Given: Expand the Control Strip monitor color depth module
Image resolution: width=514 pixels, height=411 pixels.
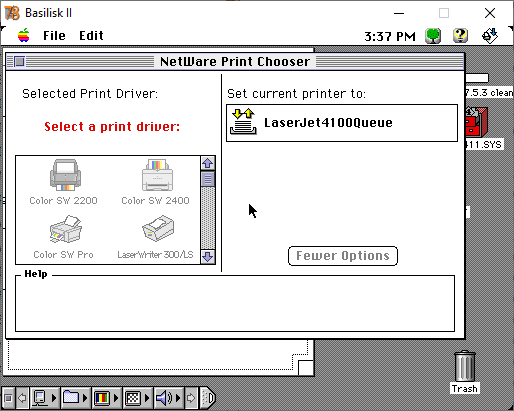Looking at the screenshot, I should click(107, 398).
